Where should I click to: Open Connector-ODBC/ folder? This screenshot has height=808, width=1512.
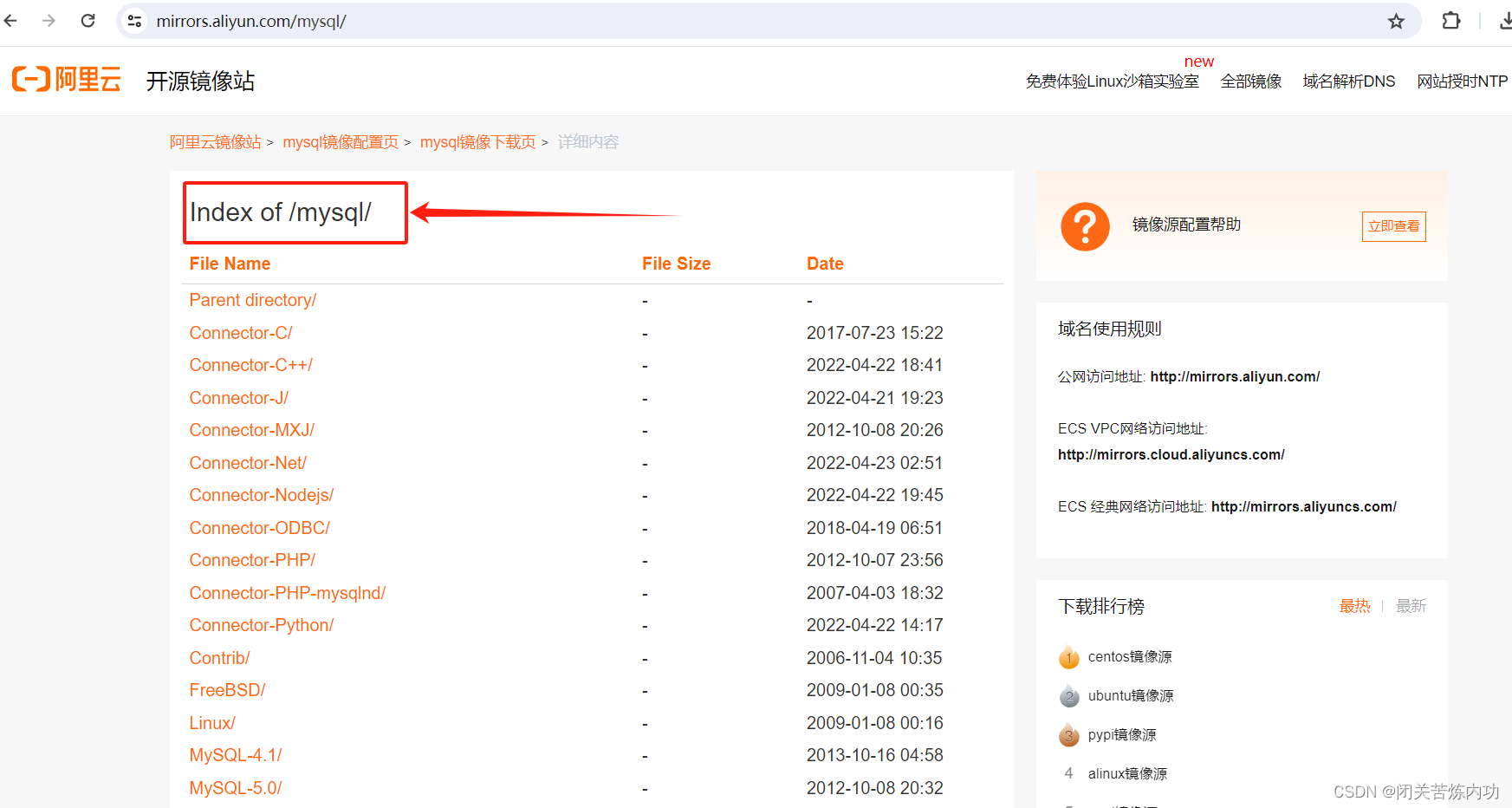tap(260, 528)
